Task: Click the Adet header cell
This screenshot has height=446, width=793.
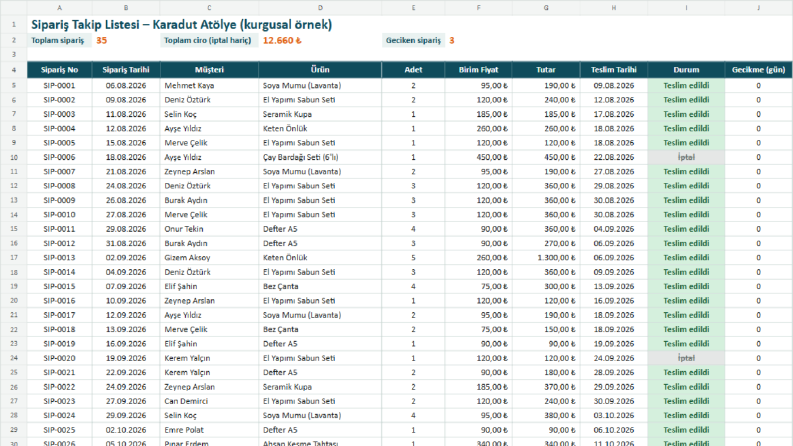Action: click(413, 70)
